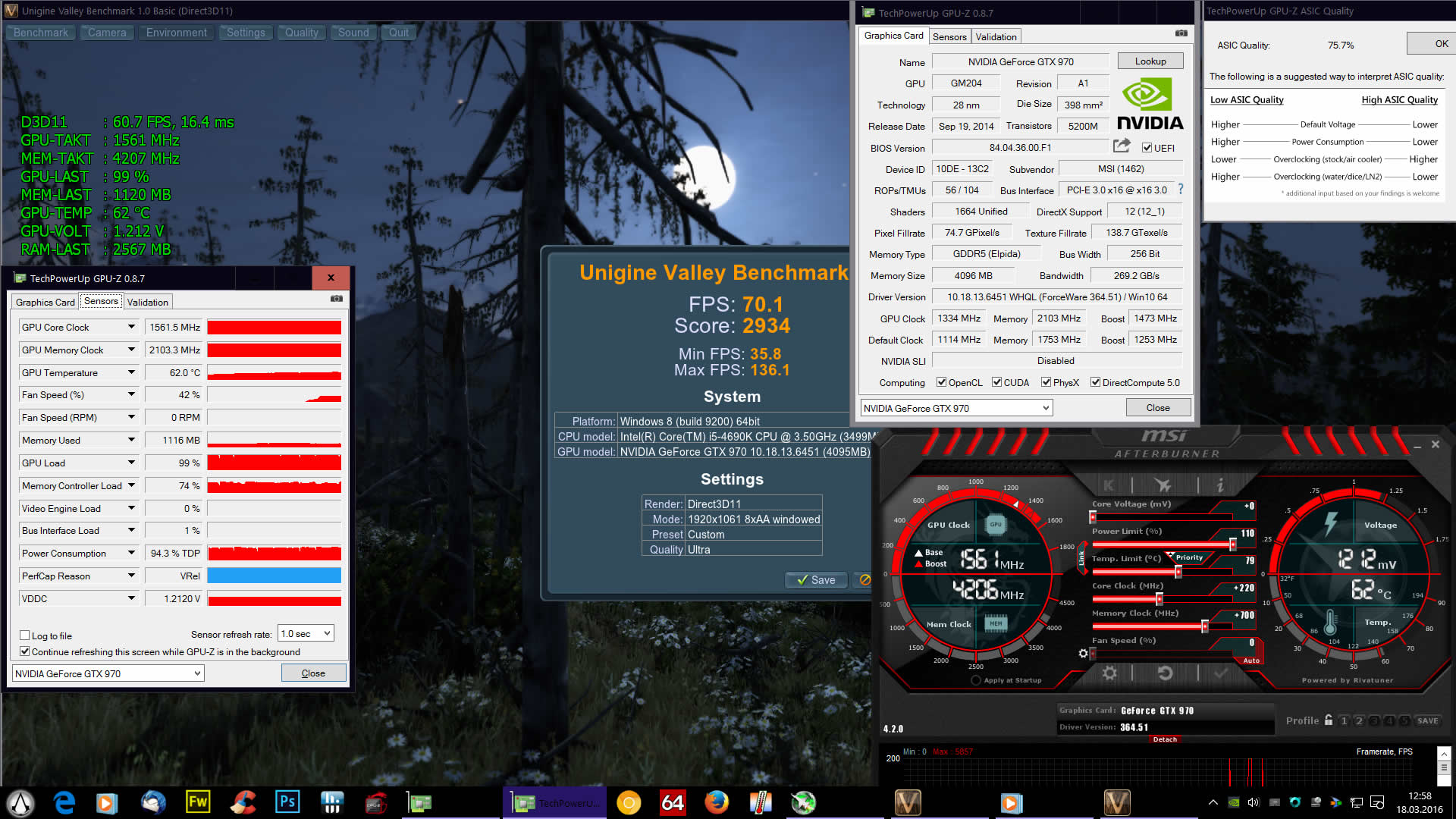This screenshot has height=819, width=1456.
Task: Click the Kombustor K icon
Action: (1109, 485)
